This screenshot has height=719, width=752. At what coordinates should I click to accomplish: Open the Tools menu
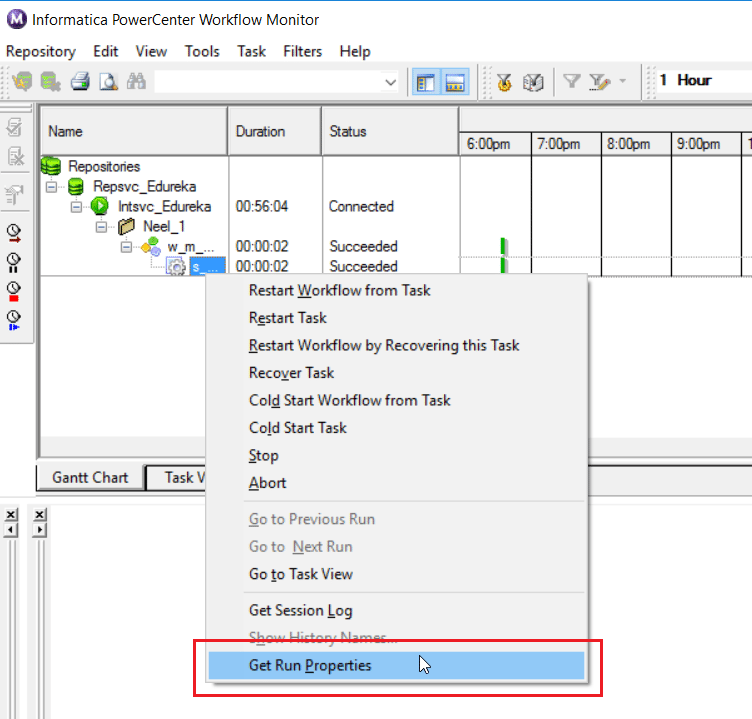pyautogui.click(x=202, y=51)
